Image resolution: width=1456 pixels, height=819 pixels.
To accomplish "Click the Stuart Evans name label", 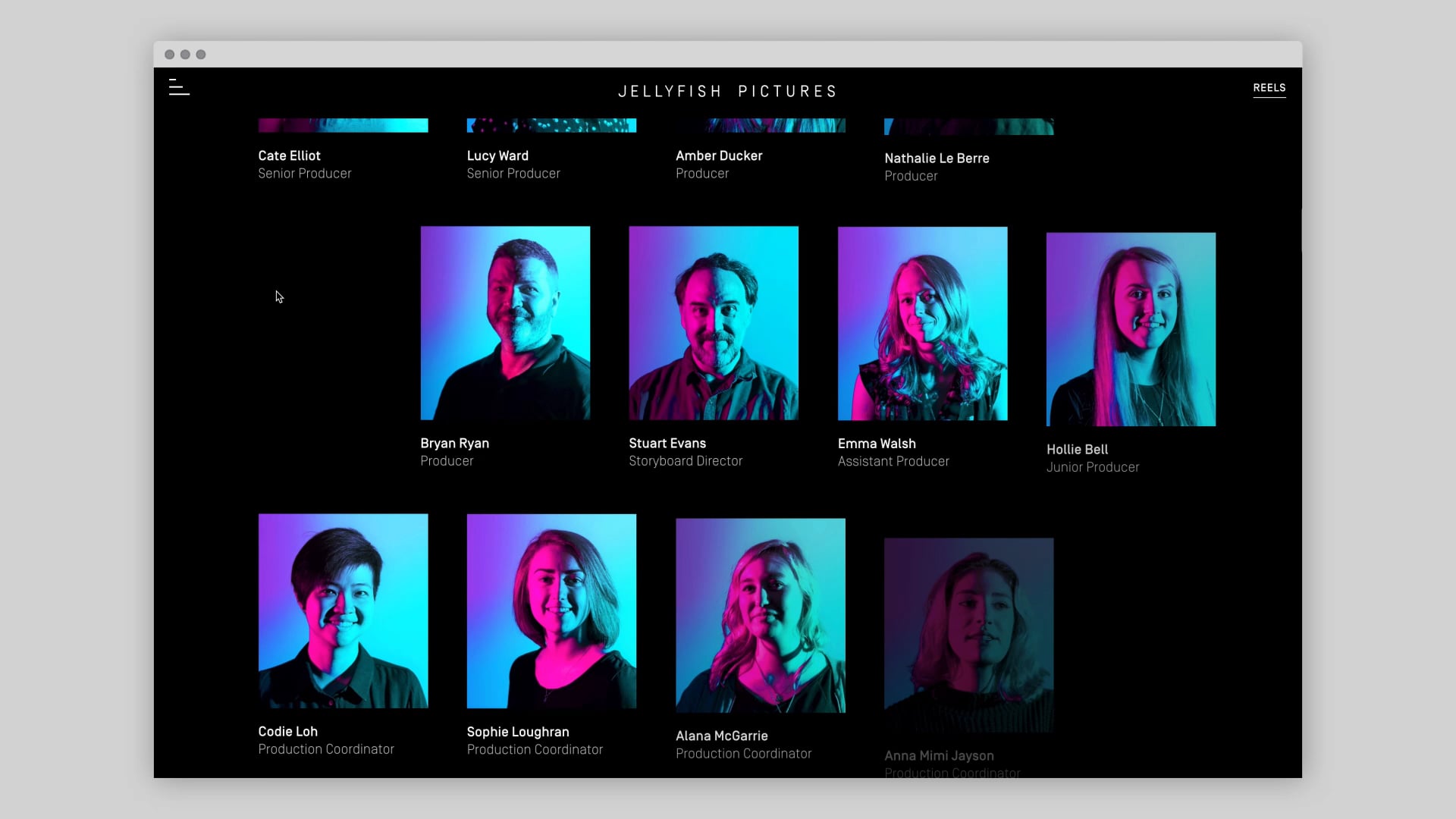I will coord(667,444).
